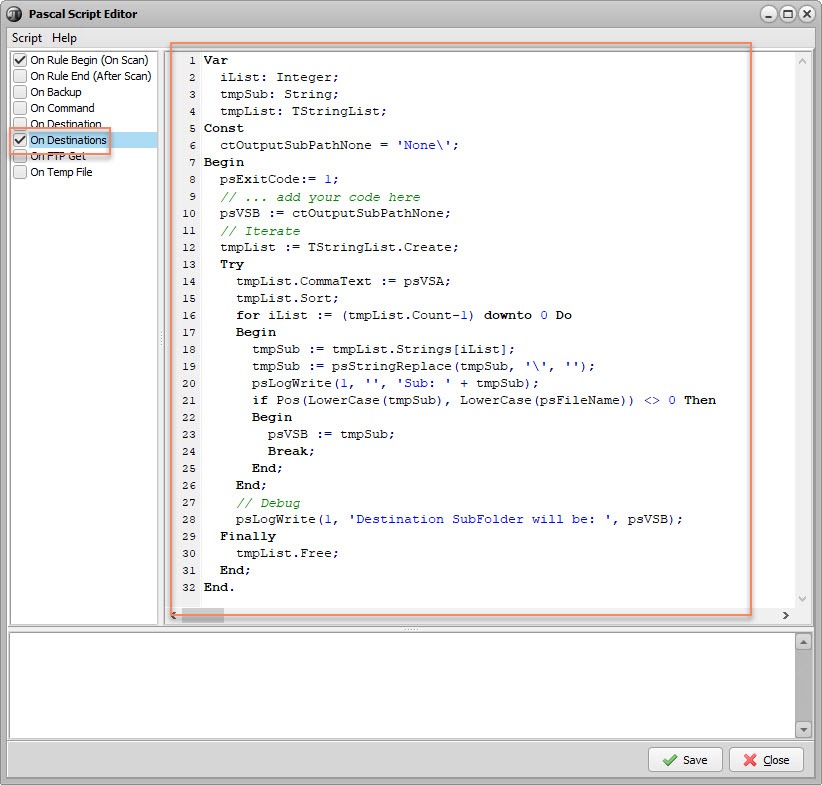Click the Pascal Script Editor title bar icon
The height and width of the screenshot is (785, 822).
[x=13, y=13]
